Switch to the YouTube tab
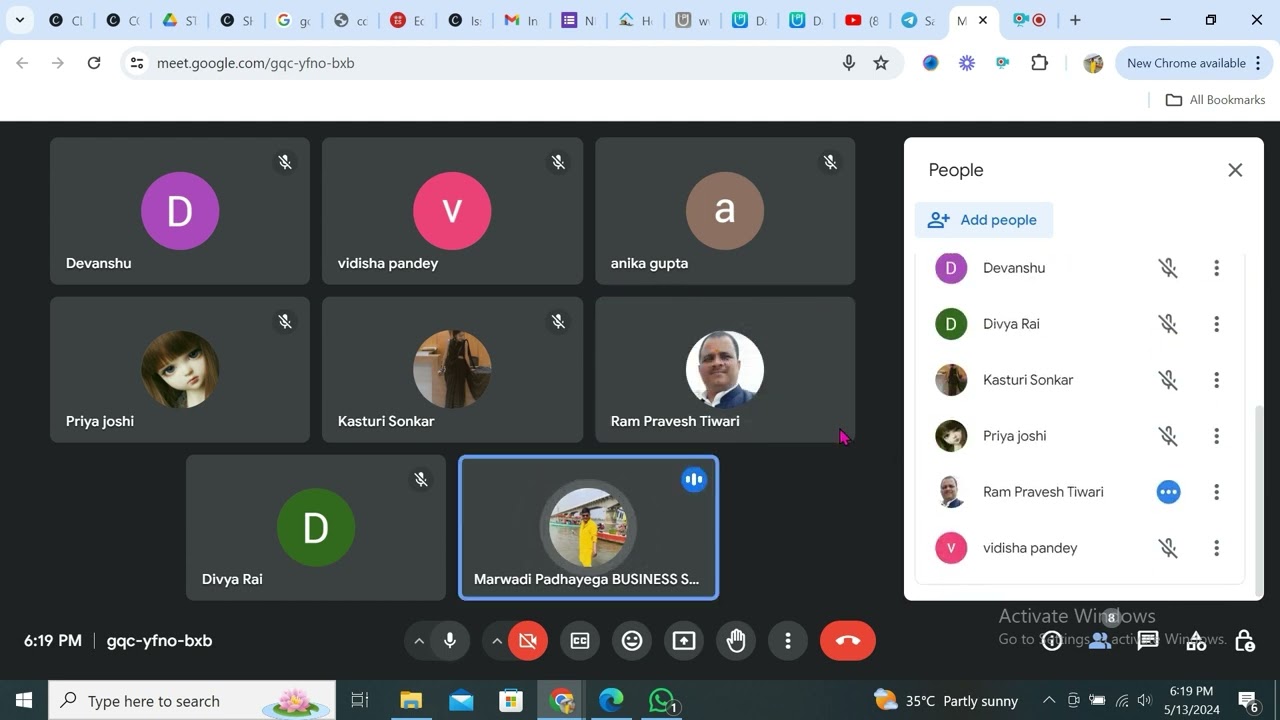The image size is (1280, 720). (x=861, y=20)
